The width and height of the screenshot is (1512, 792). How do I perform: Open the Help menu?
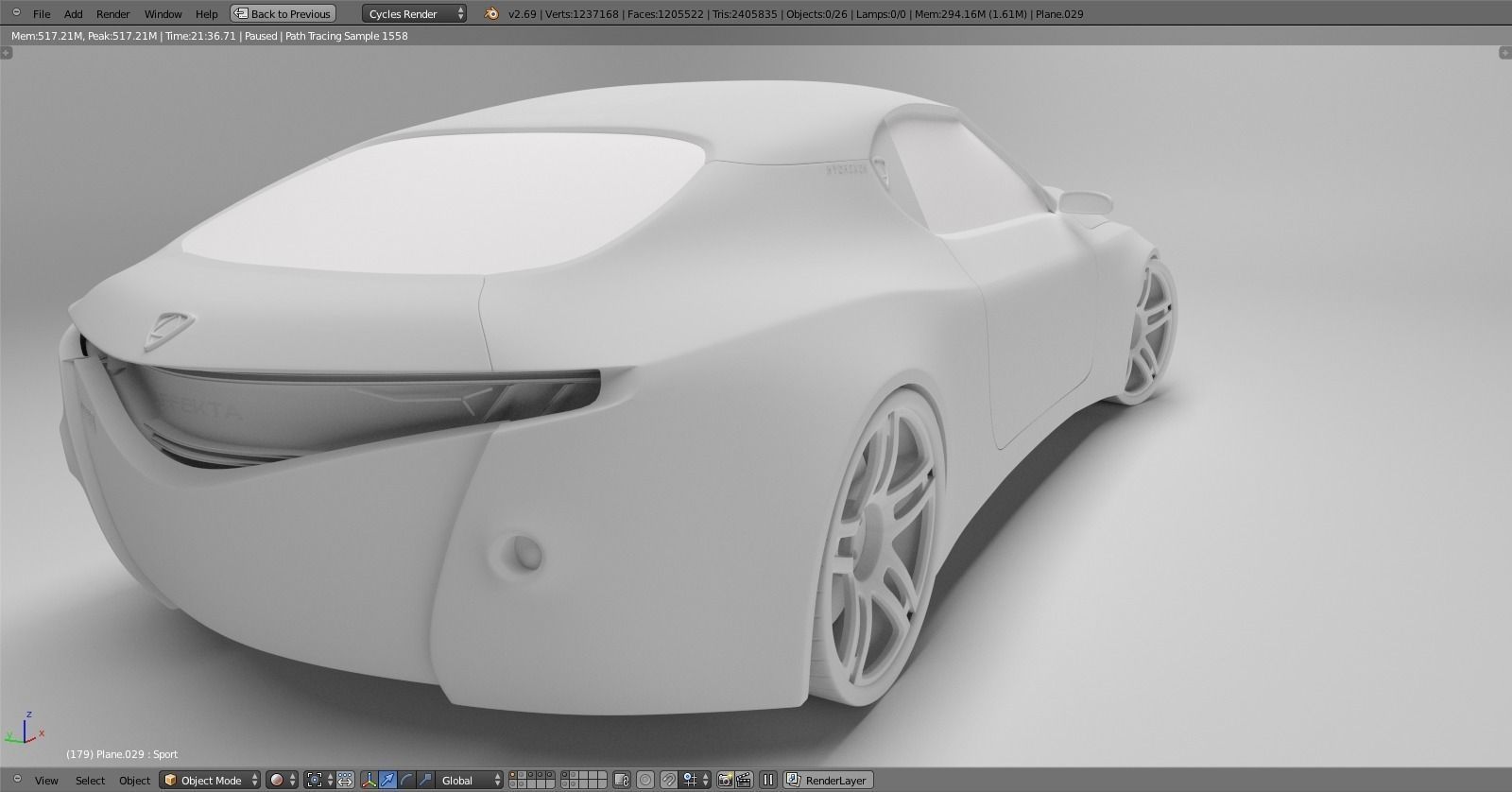(206, 14)
